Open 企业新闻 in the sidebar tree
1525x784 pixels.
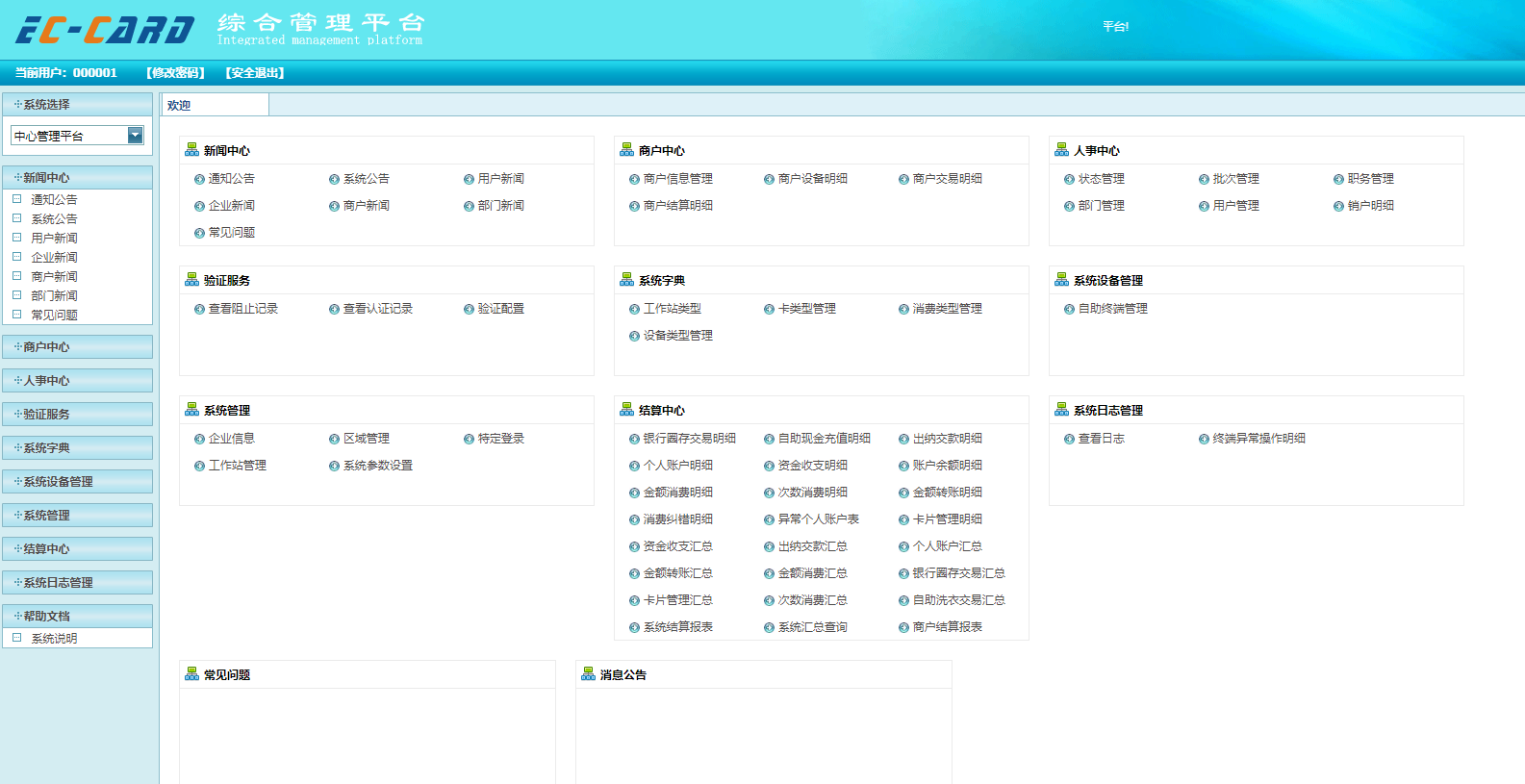54,257
